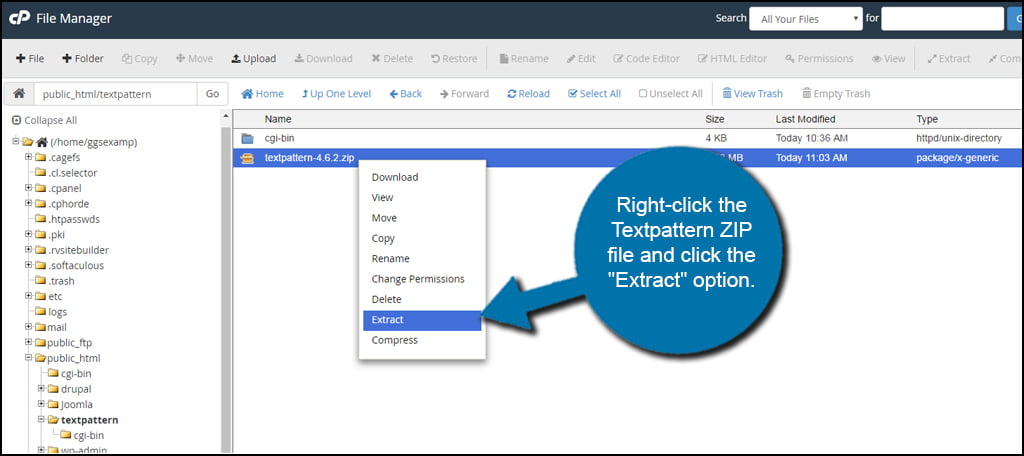Expand the .cpanel folder
This screenshot has height=456, width=1024.
[28, 188]
